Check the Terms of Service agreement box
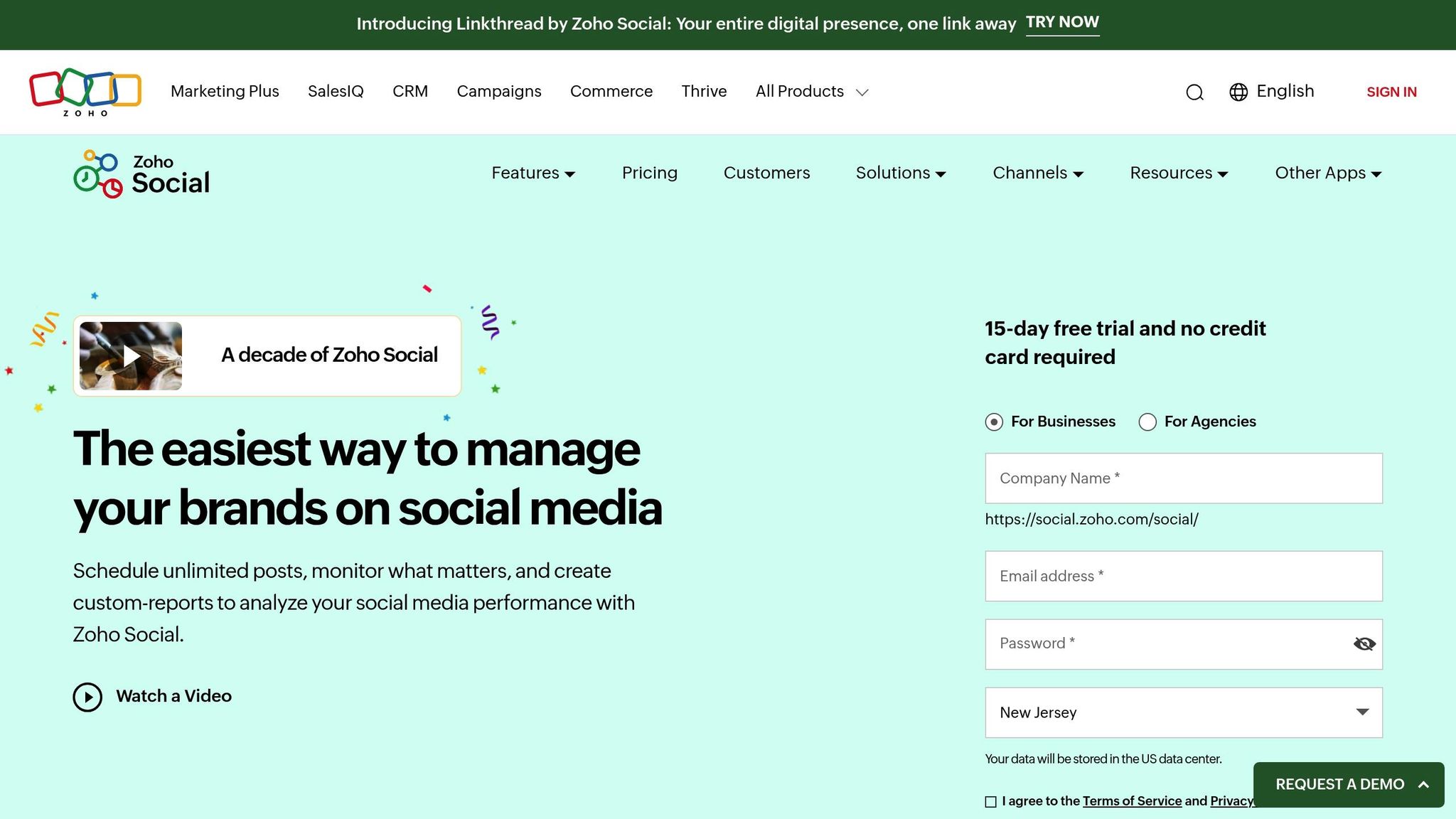This screenshot has height=819, width=1456. 991,802
